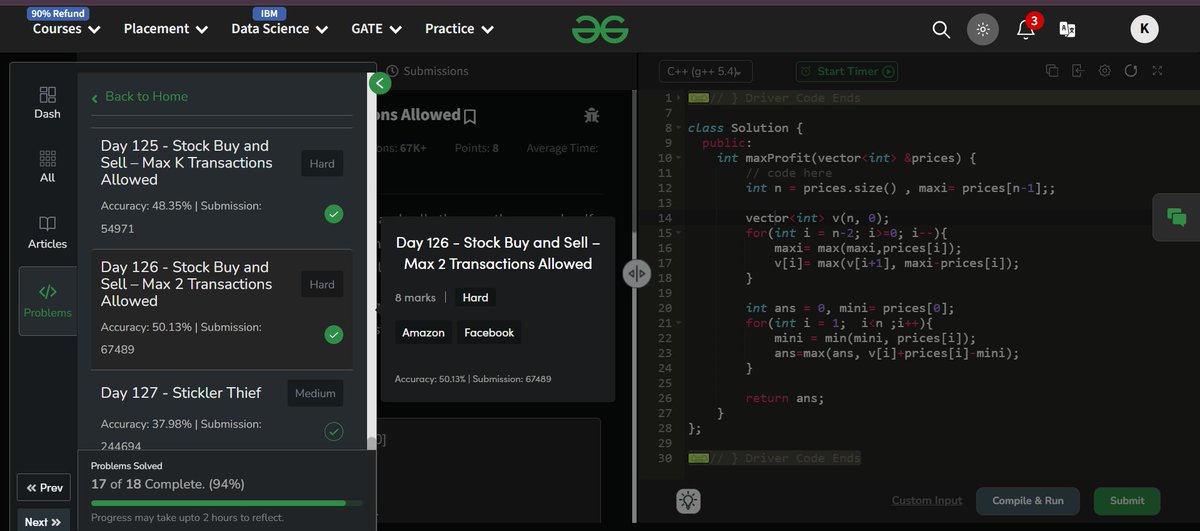Open Custom Input link

click(x=927, y=501)
